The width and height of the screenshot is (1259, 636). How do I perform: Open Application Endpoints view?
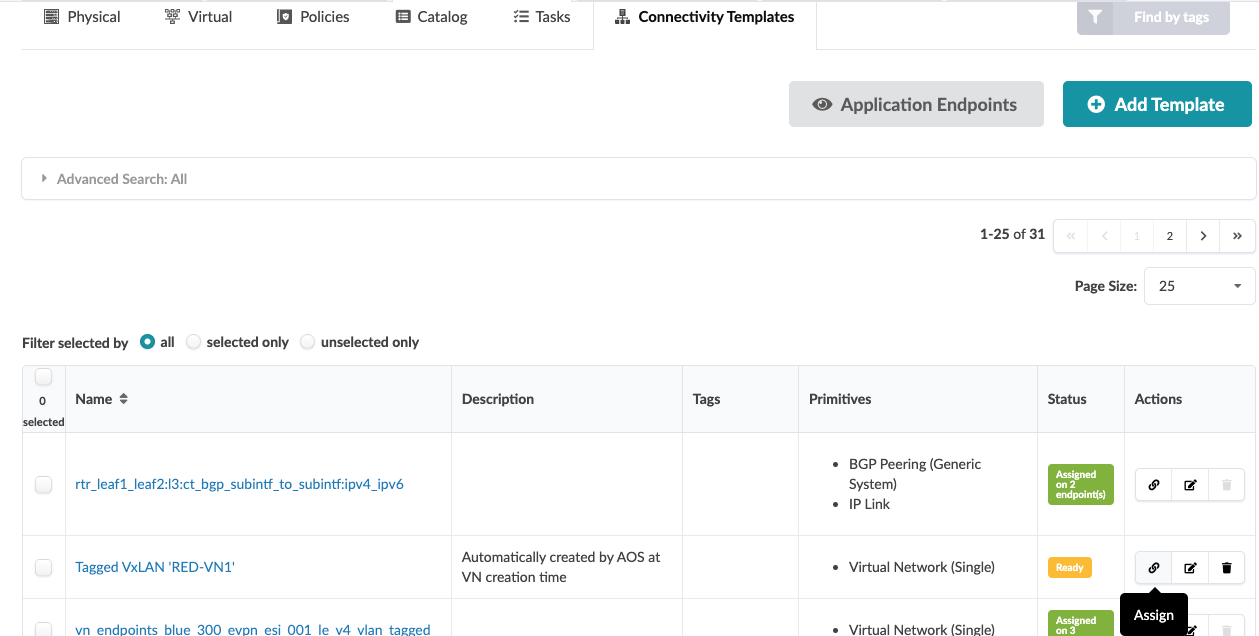915,104
